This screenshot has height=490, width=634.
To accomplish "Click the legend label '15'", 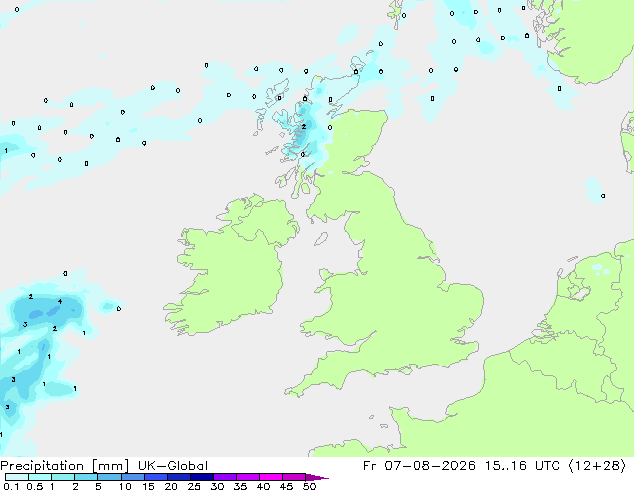I will [x=148, y=486].
